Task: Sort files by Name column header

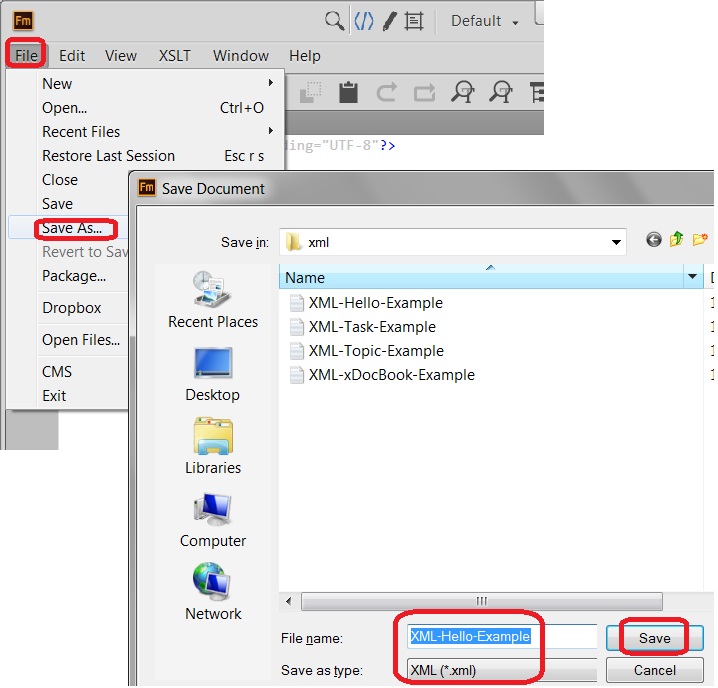Action: point(481,277)
